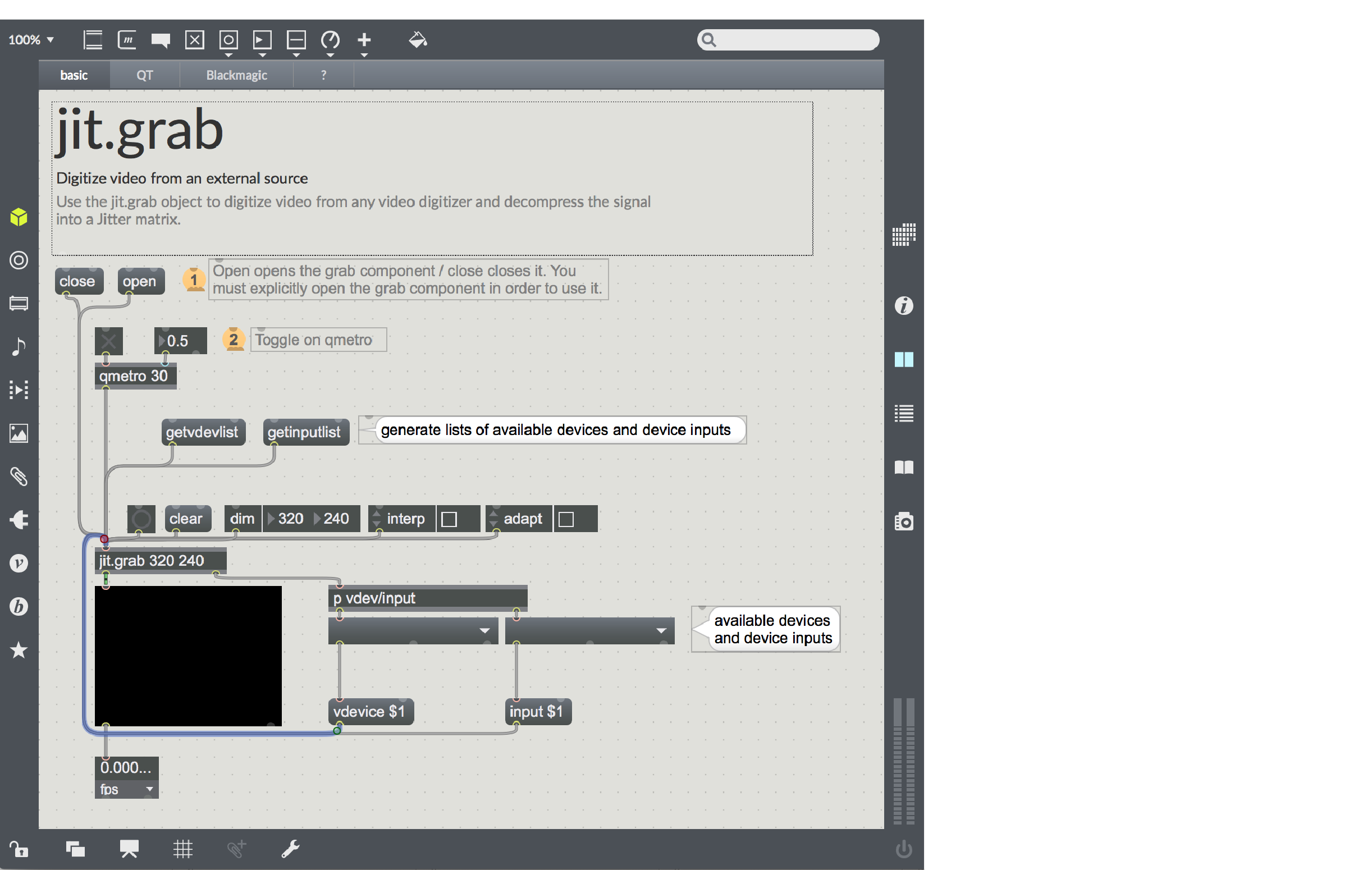Add a toggle from top toolbar
This screenshot has height=870, width=1372.
tap(195, 40)
